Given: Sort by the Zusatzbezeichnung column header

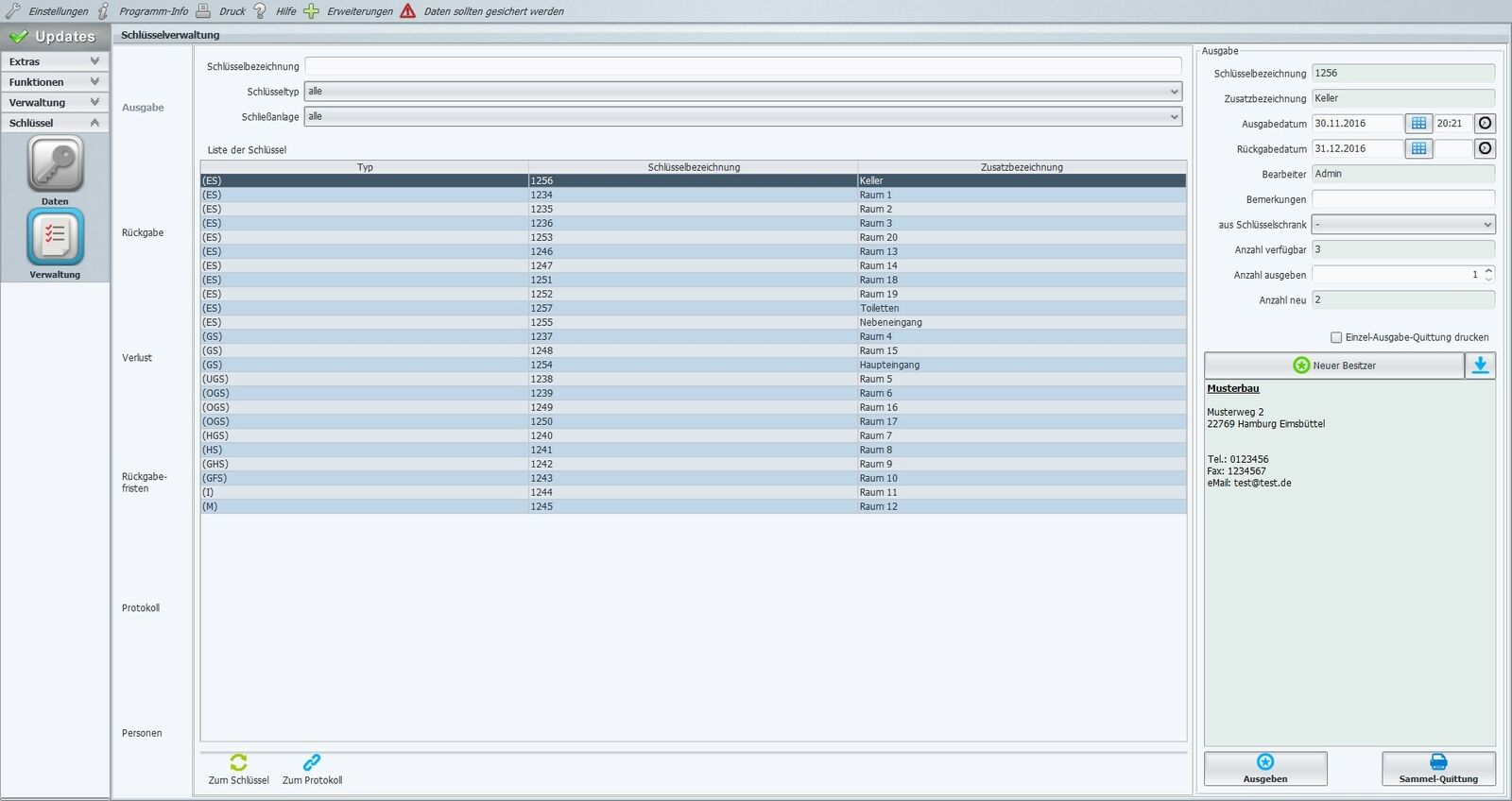Looking at the screenshot, I should click(x=1022, y=167).
